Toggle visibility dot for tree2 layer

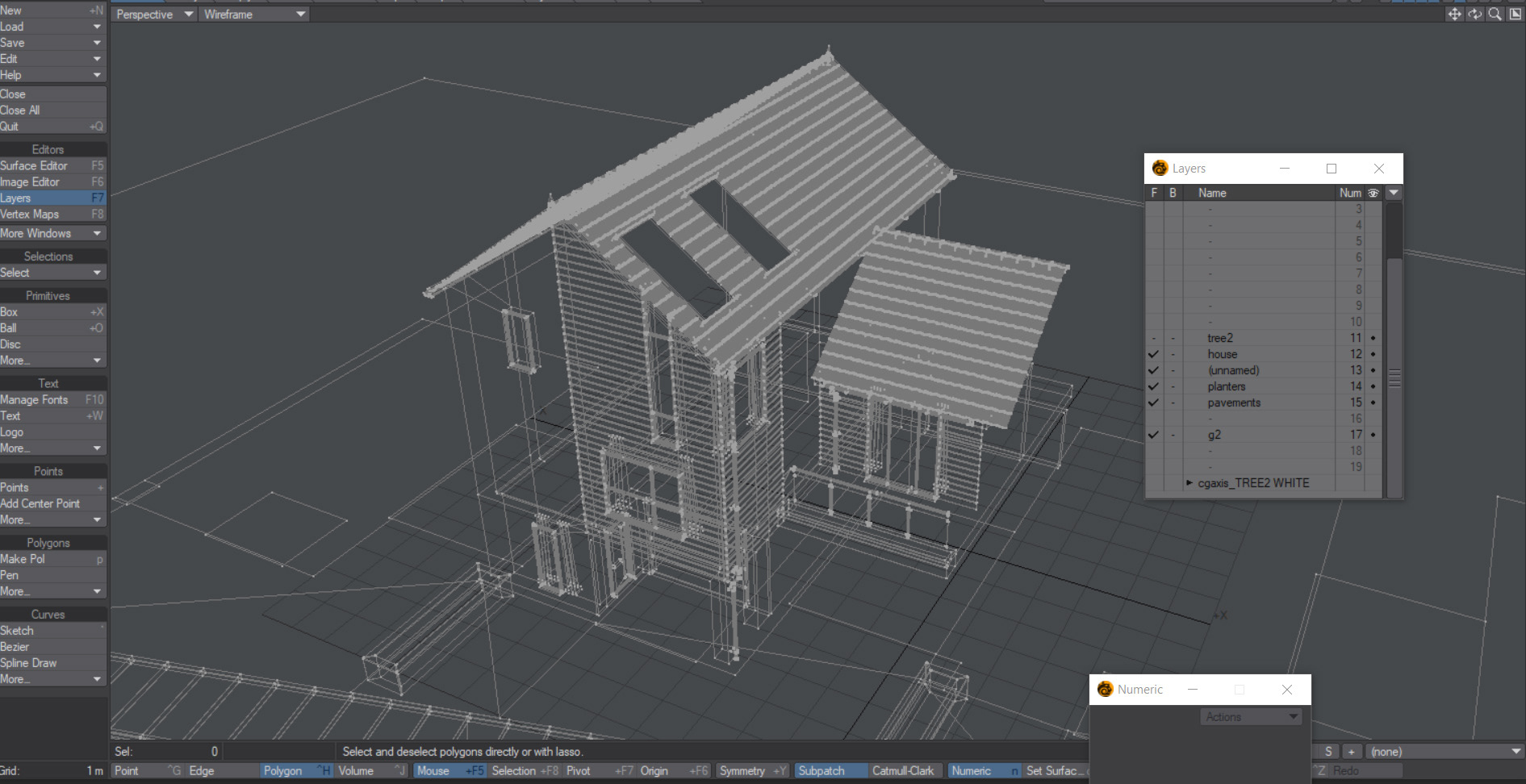coord(1373,338)
